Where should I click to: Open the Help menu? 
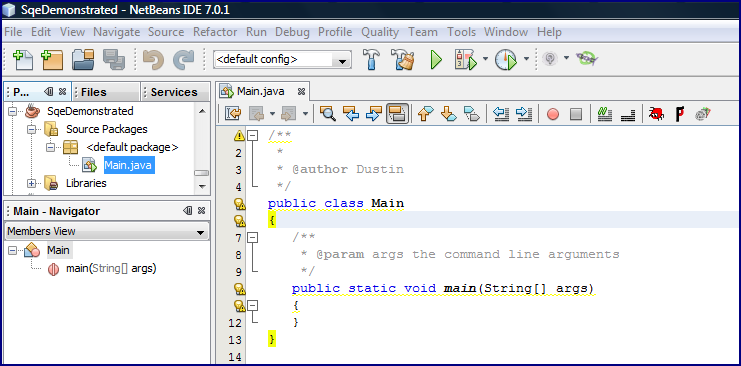pos(549,32)
